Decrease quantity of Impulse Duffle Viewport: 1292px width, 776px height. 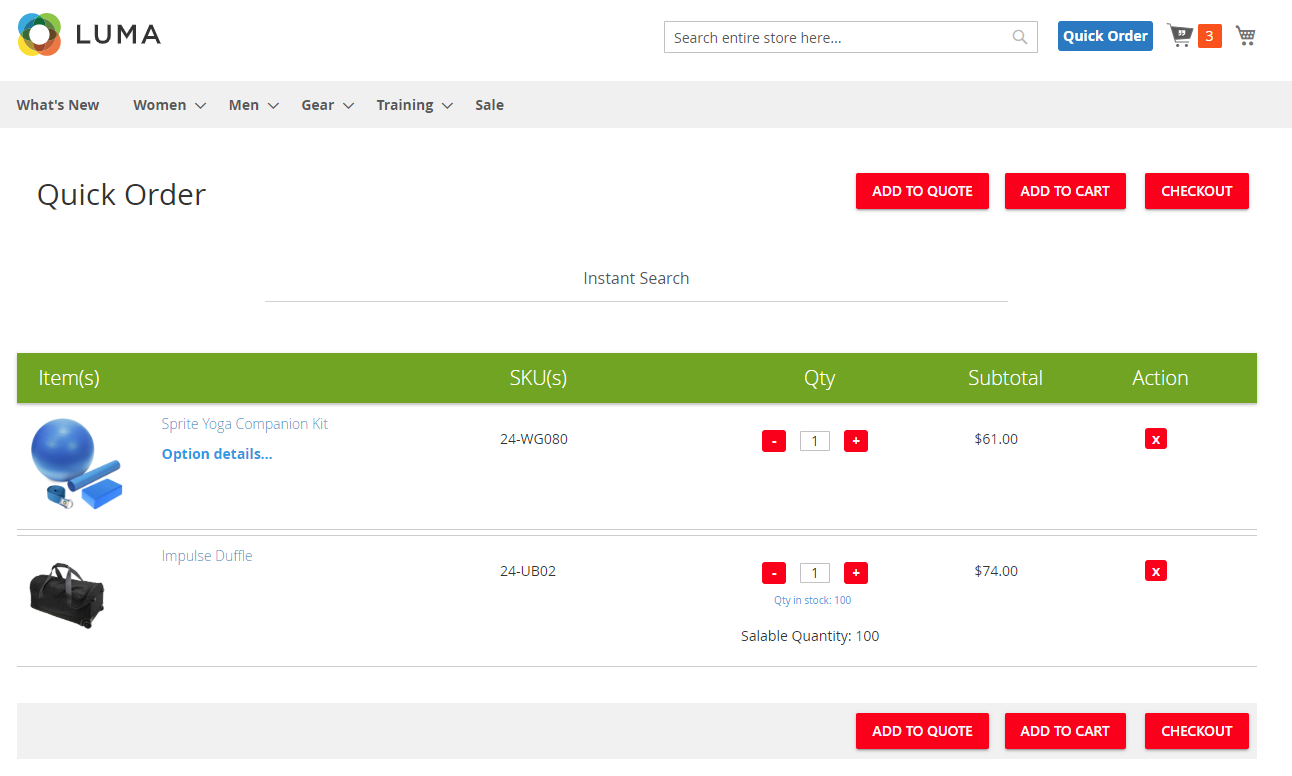(773, 573)
